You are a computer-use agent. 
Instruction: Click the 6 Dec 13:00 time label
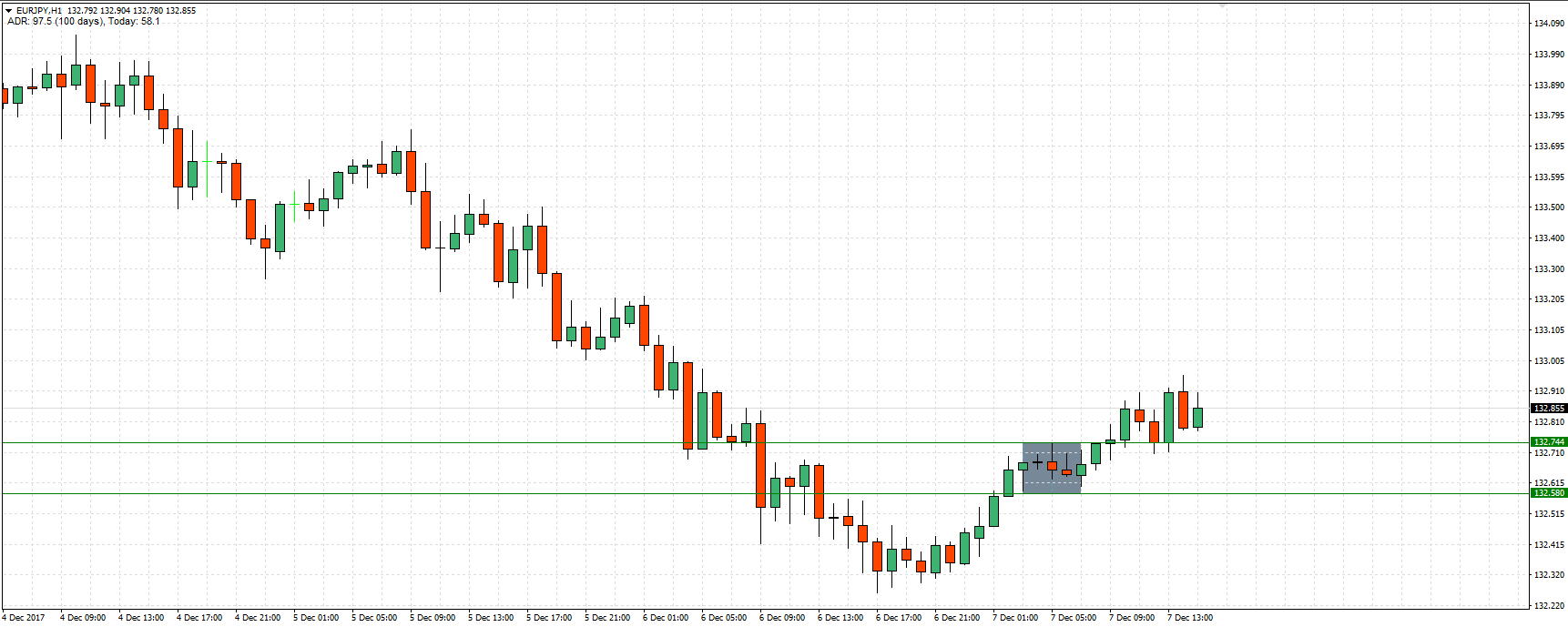[840, 618]
